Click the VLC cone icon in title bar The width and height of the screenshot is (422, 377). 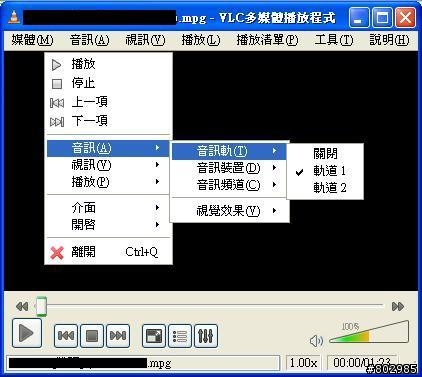(x=14, y=17)
